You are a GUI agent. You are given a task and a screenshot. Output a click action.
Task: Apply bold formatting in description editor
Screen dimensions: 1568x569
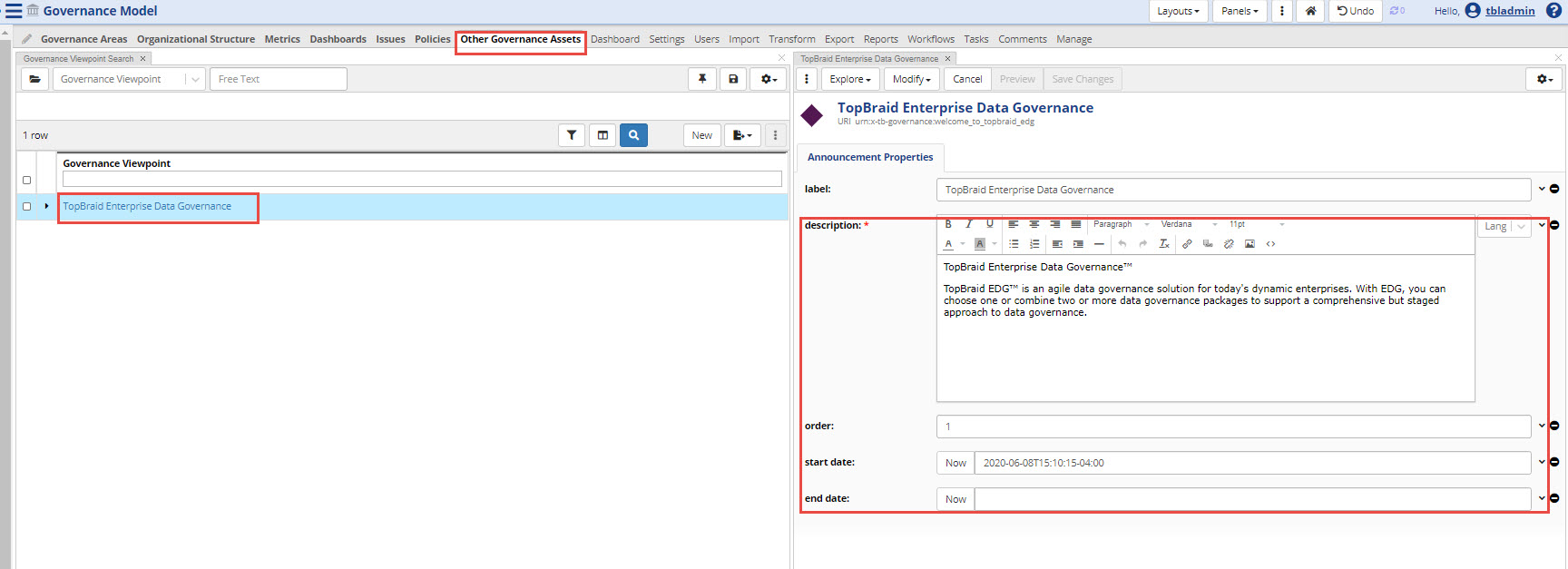[948, 224]
